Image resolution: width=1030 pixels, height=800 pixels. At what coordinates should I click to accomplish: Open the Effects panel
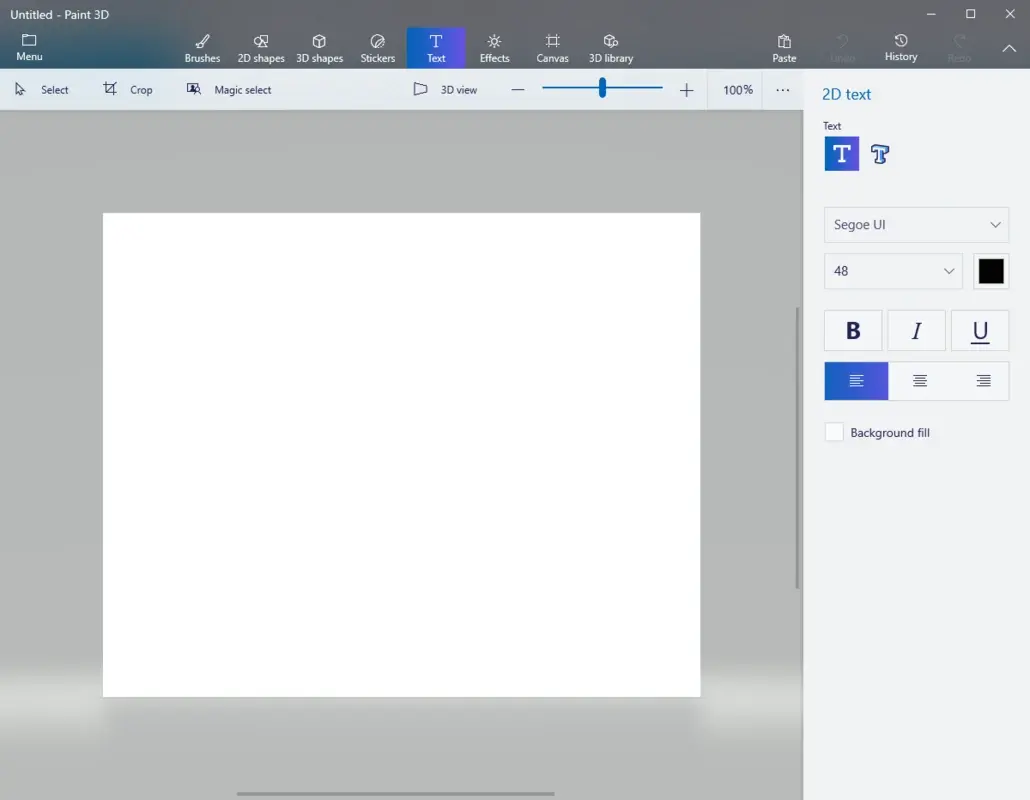coord(494,46)
